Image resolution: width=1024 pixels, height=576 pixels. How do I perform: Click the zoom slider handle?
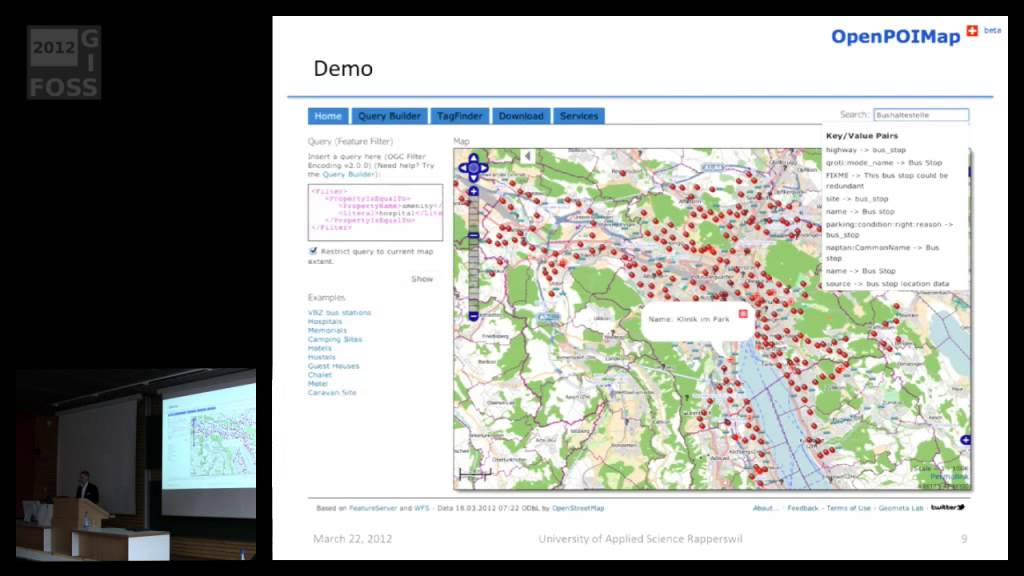point(473,235)
